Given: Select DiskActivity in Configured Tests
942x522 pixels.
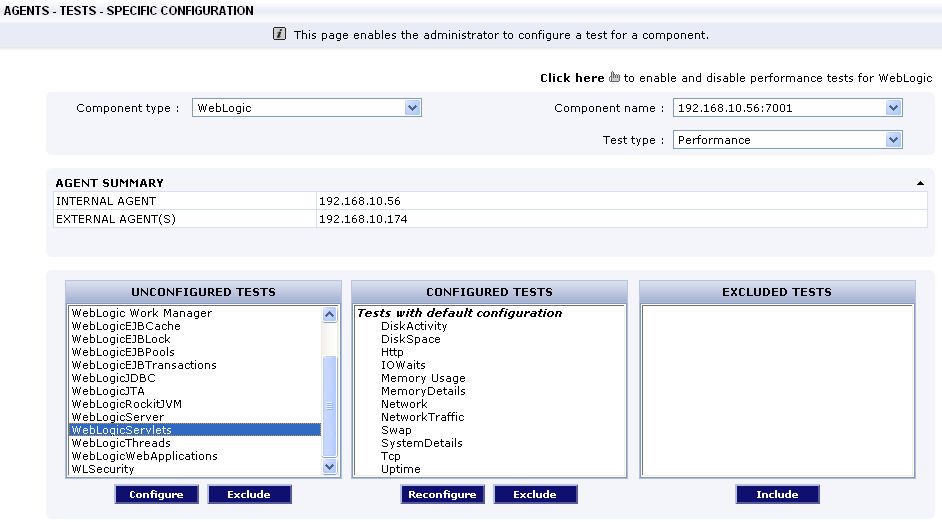Looking at the screenshot, I should 414,326.
